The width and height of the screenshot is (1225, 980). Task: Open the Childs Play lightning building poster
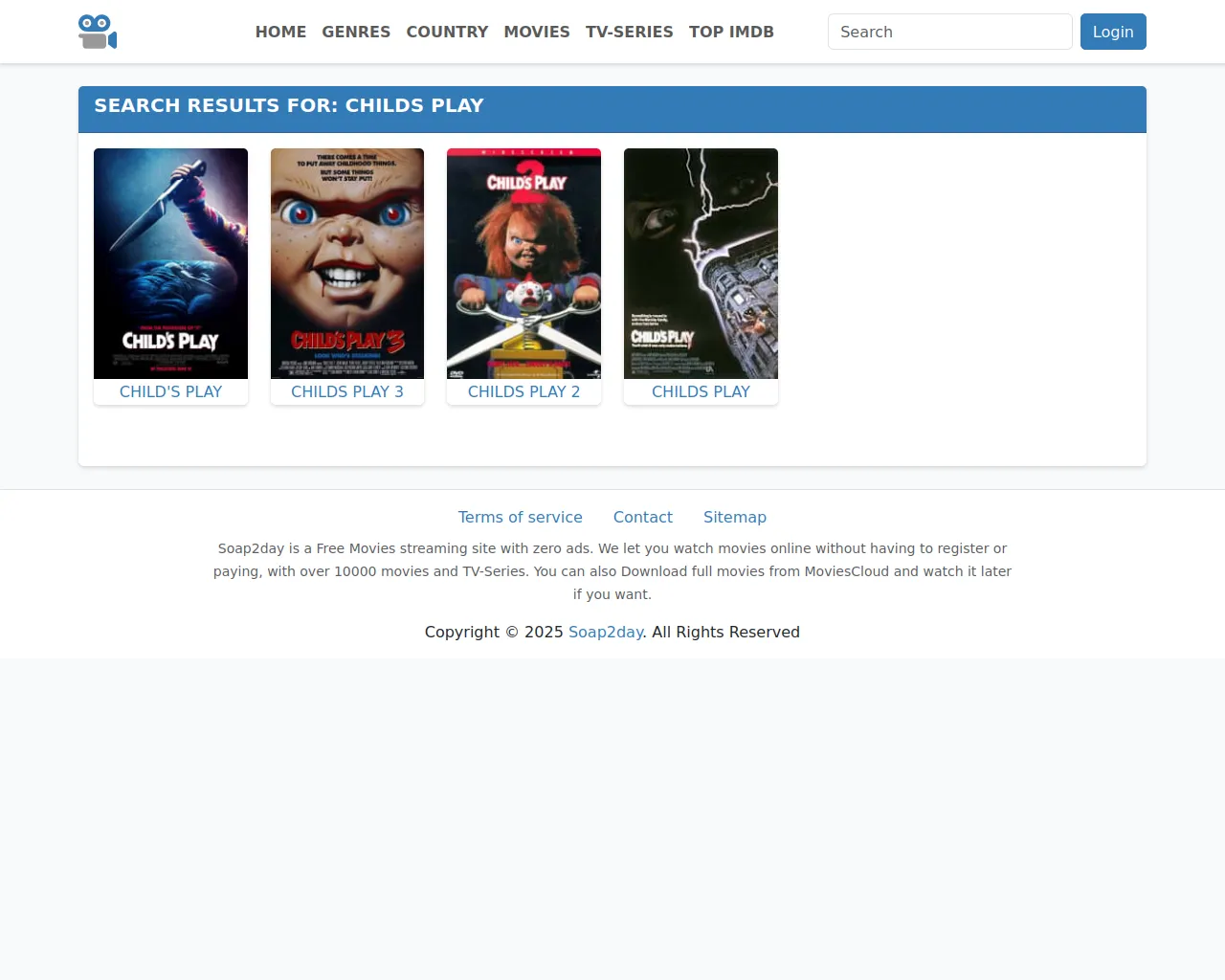click(701, 263)
